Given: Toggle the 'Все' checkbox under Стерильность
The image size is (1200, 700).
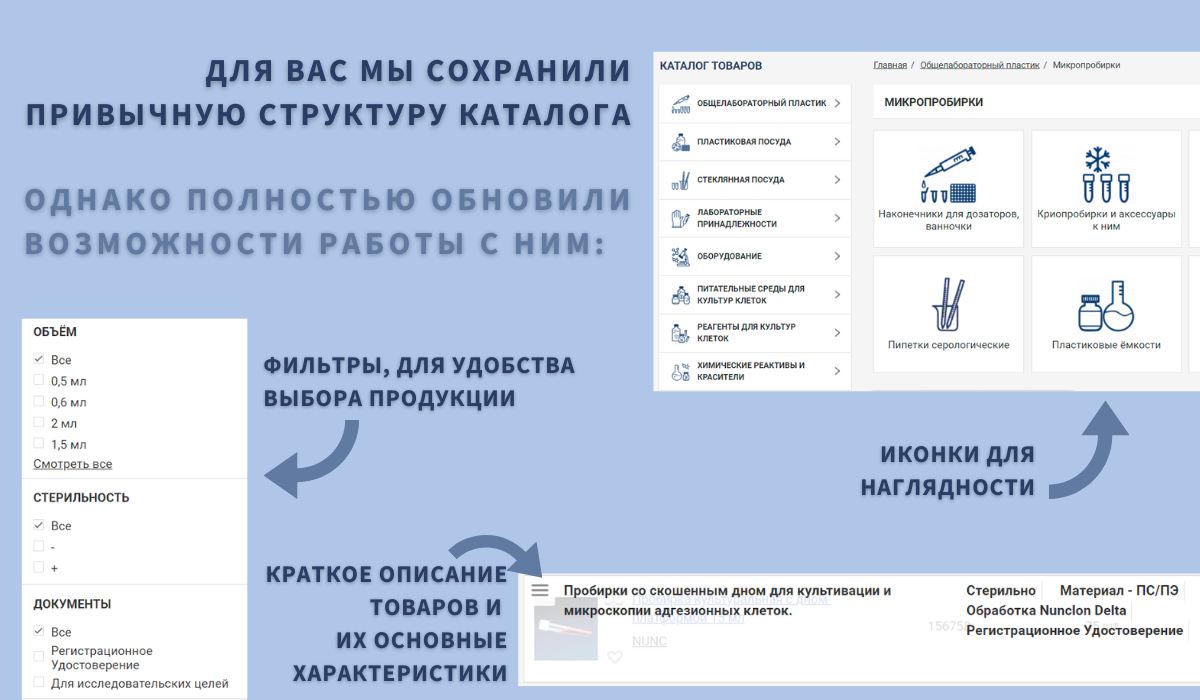Looking at the screenshot, I should pos(39,525).
